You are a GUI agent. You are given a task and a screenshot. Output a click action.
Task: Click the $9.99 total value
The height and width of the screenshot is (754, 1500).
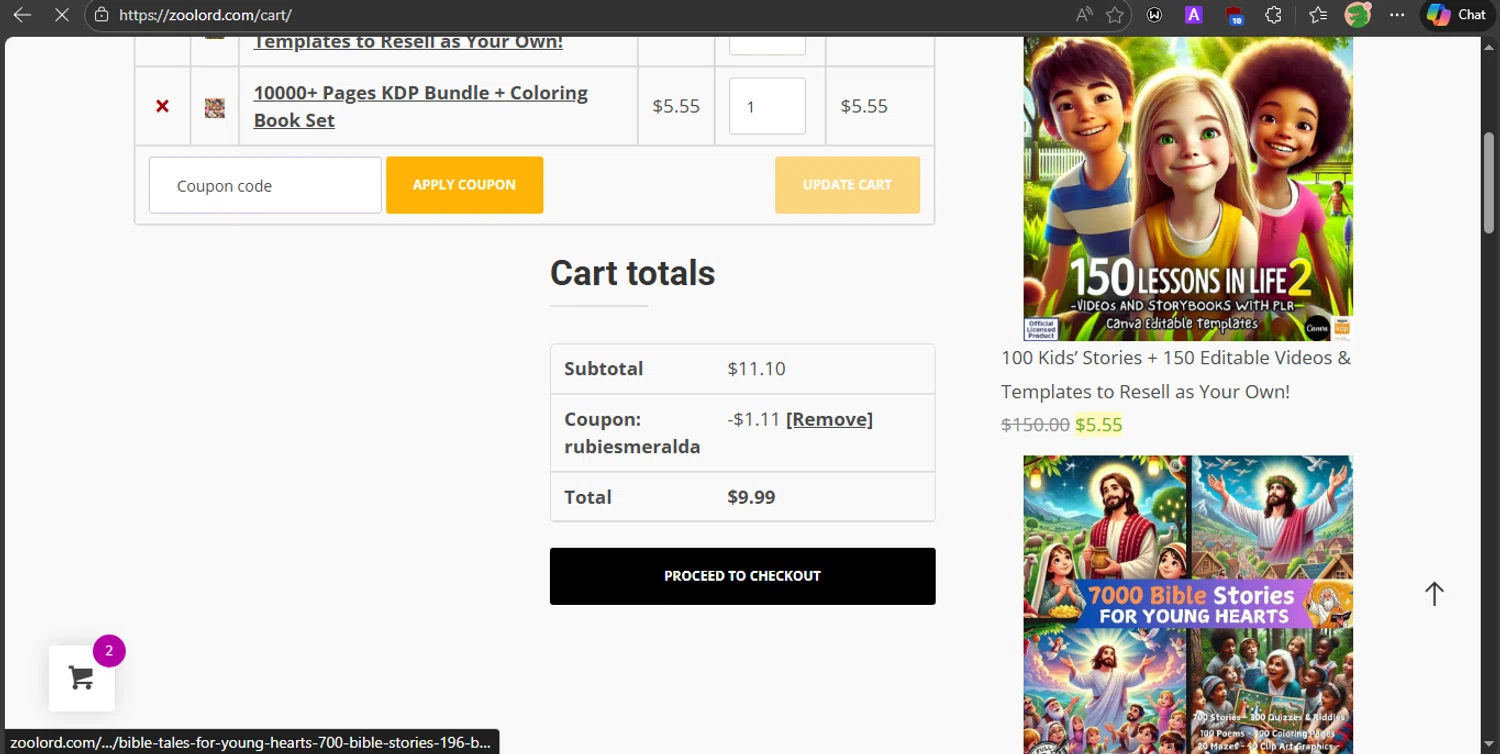point(751,497)
